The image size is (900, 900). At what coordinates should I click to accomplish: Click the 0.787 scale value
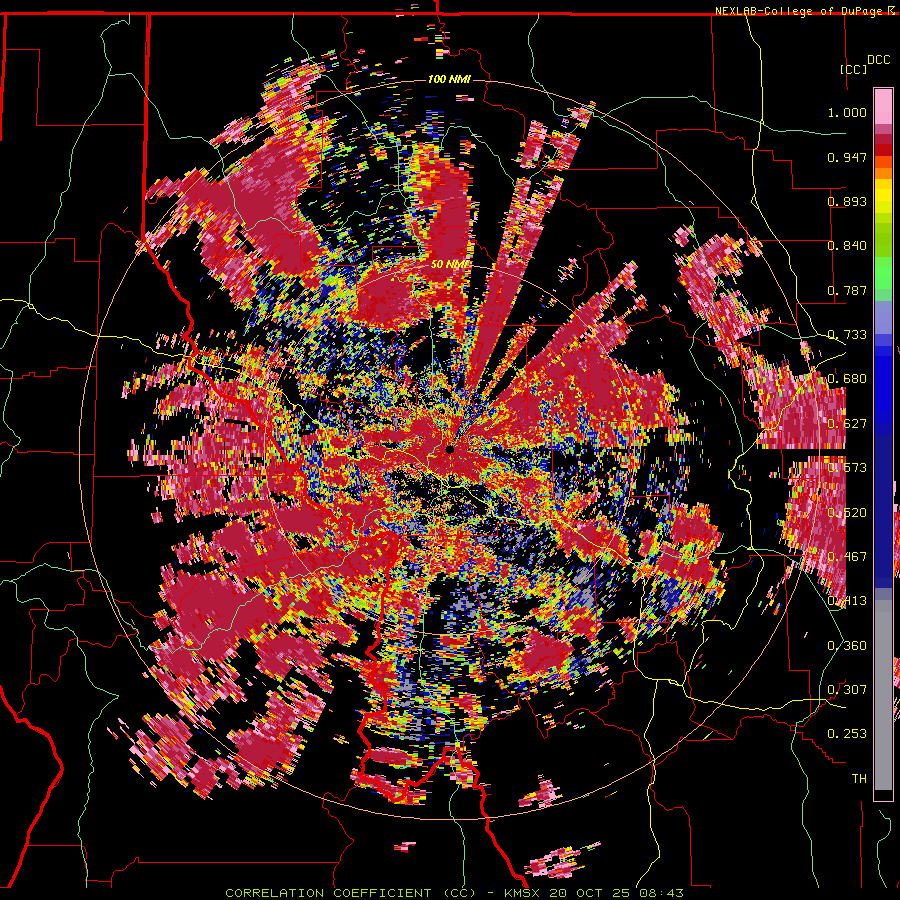pyautogui.click(x=847, y=290)
